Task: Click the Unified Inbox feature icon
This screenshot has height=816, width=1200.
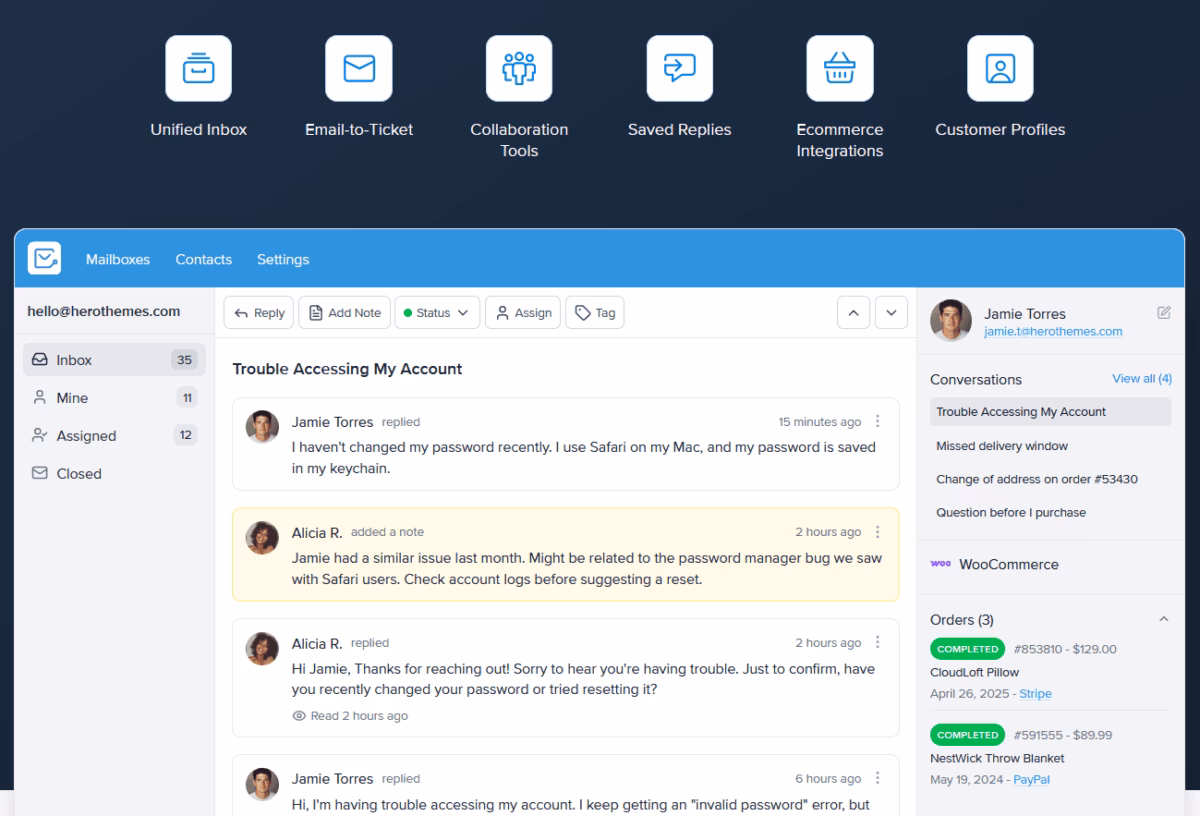Action: click(198, 68)
